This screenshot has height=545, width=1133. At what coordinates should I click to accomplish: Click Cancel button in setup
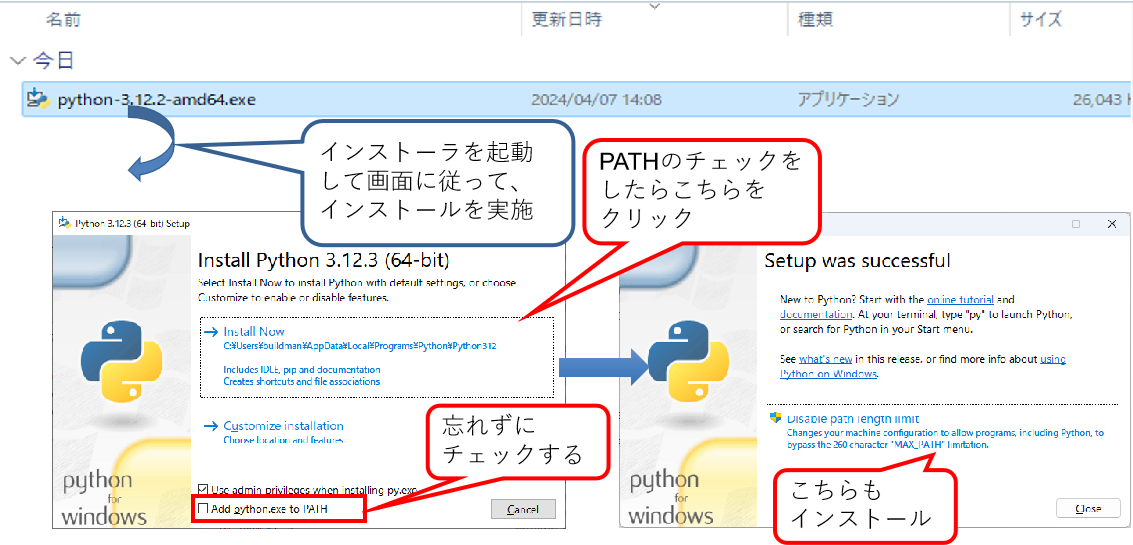tap(523, 510)
